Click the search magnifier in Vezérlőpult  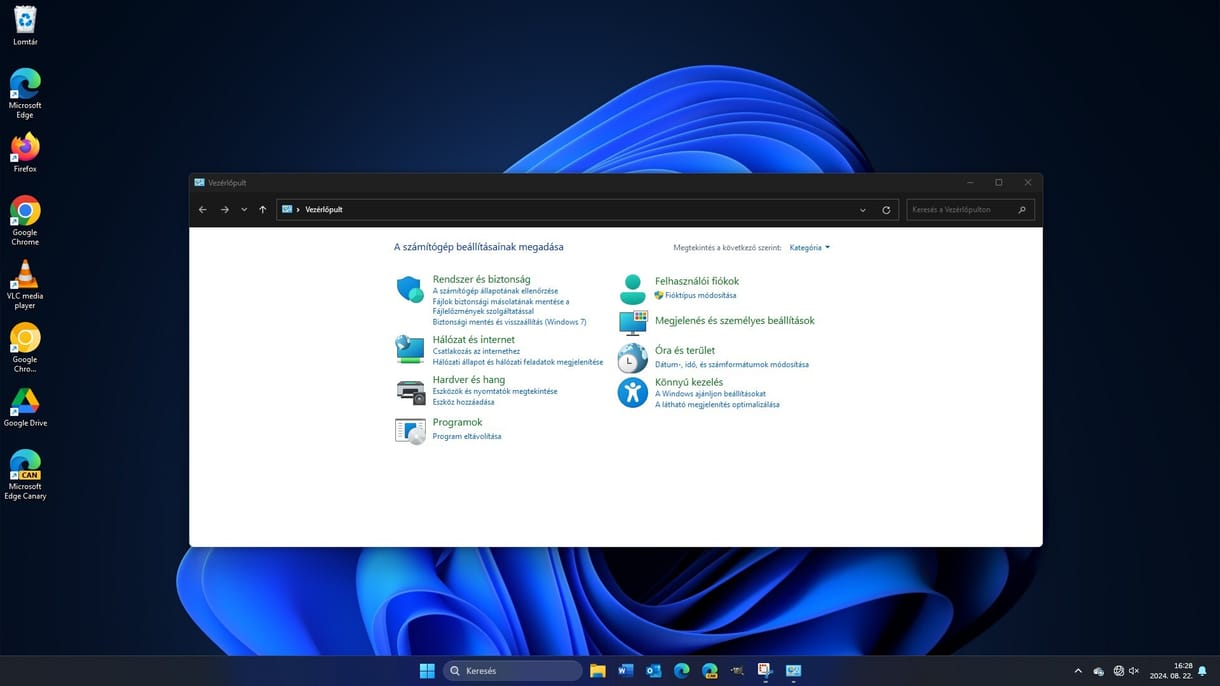tap(1022, 210)
